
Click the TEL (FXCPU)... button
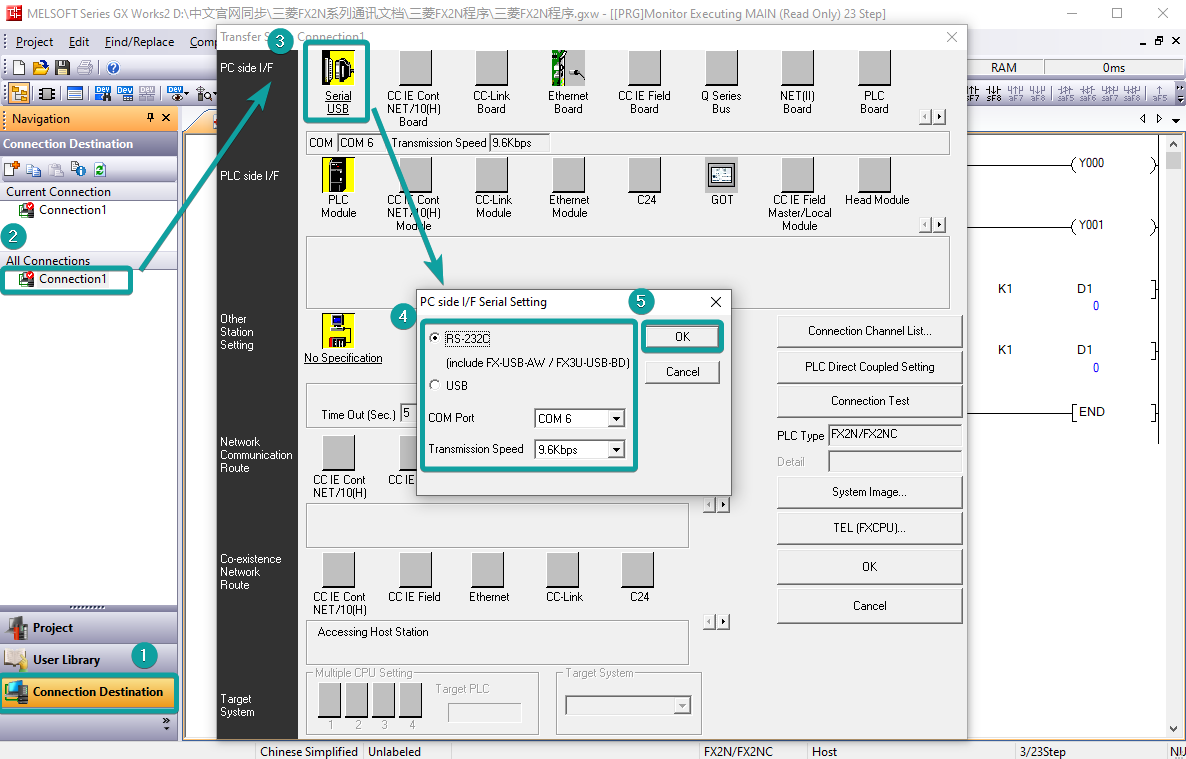coord(869,528)
